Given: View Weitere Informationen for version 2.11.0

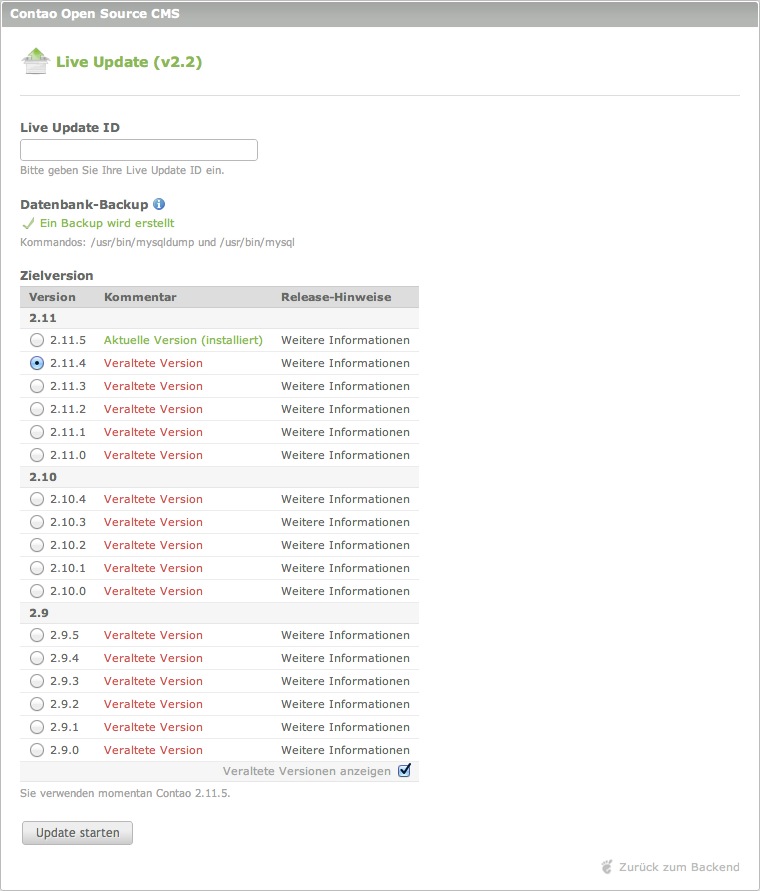Looking at the screenshot, I should pyautogui.click(x=345, y=455).
